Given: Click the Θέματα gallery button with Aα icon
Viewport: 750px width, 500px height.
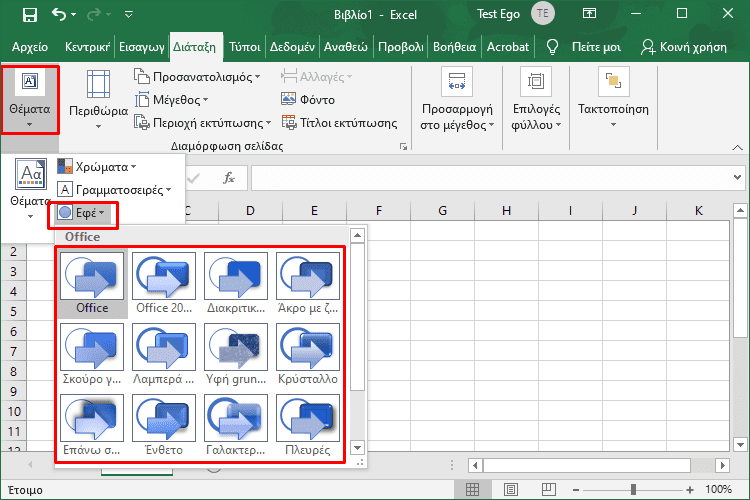Looking at the screenshot, I should tap(30, 189).
